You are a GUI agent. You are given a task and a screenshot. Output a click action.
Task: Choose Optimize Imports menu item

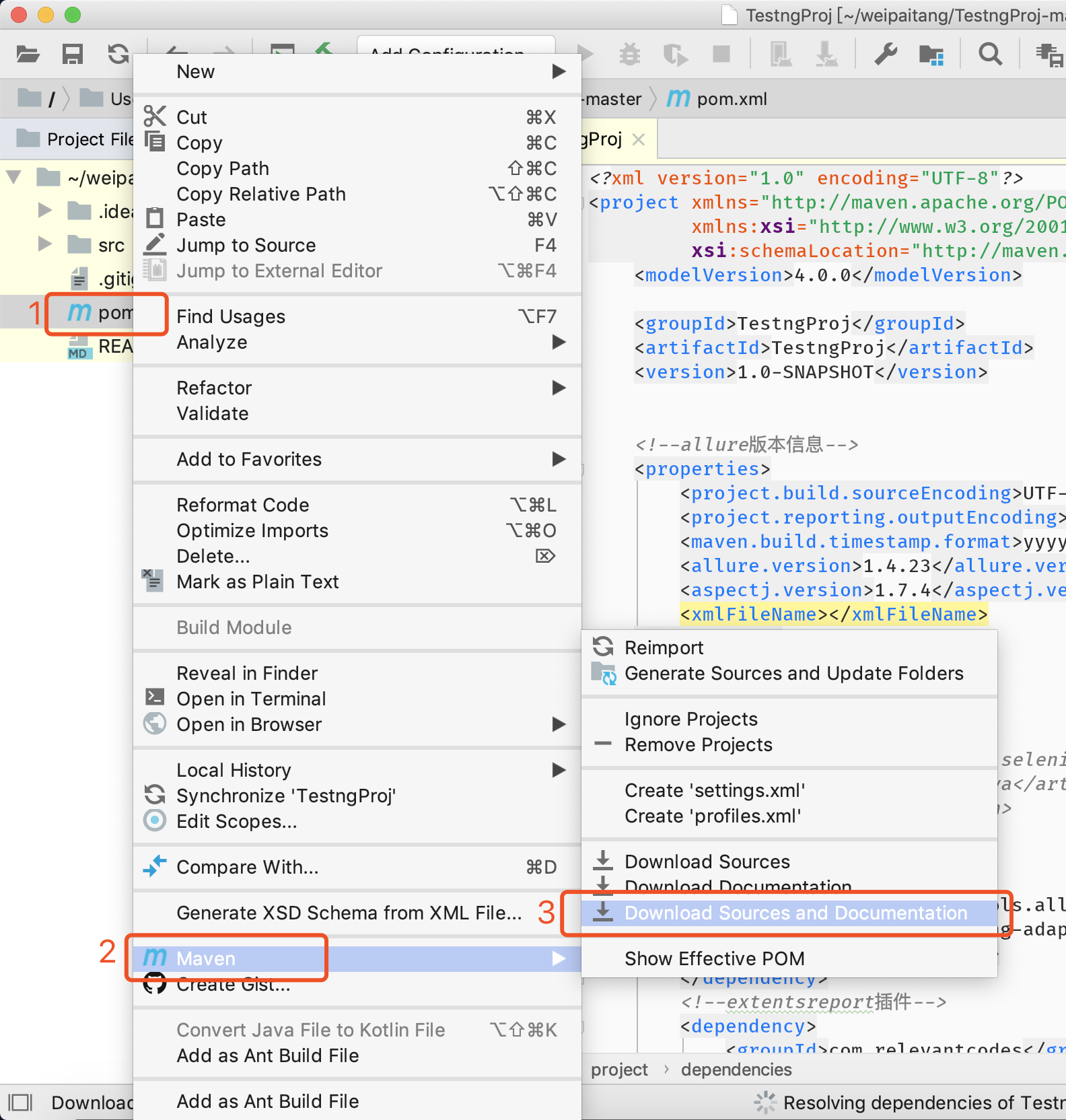[357, 530]
